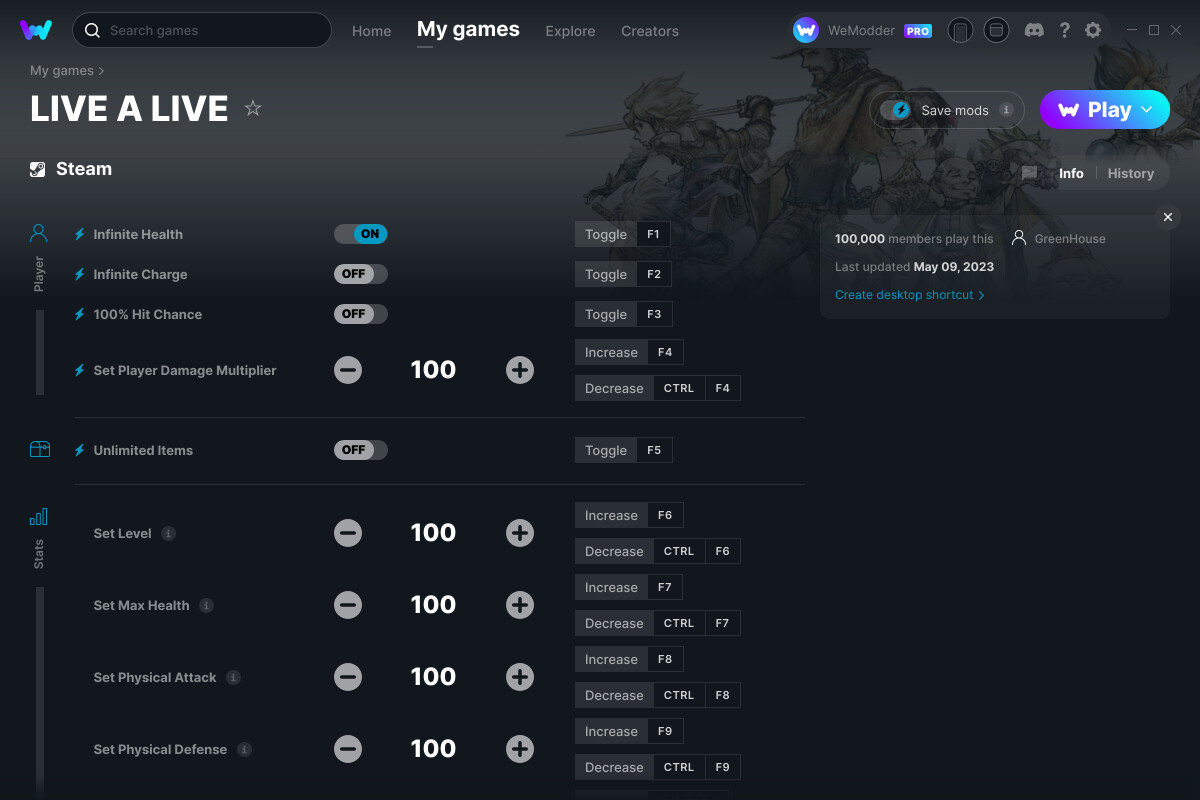Open the help question mark icon
This screenshot has width=1200, height=800.
coord(1065,30)
